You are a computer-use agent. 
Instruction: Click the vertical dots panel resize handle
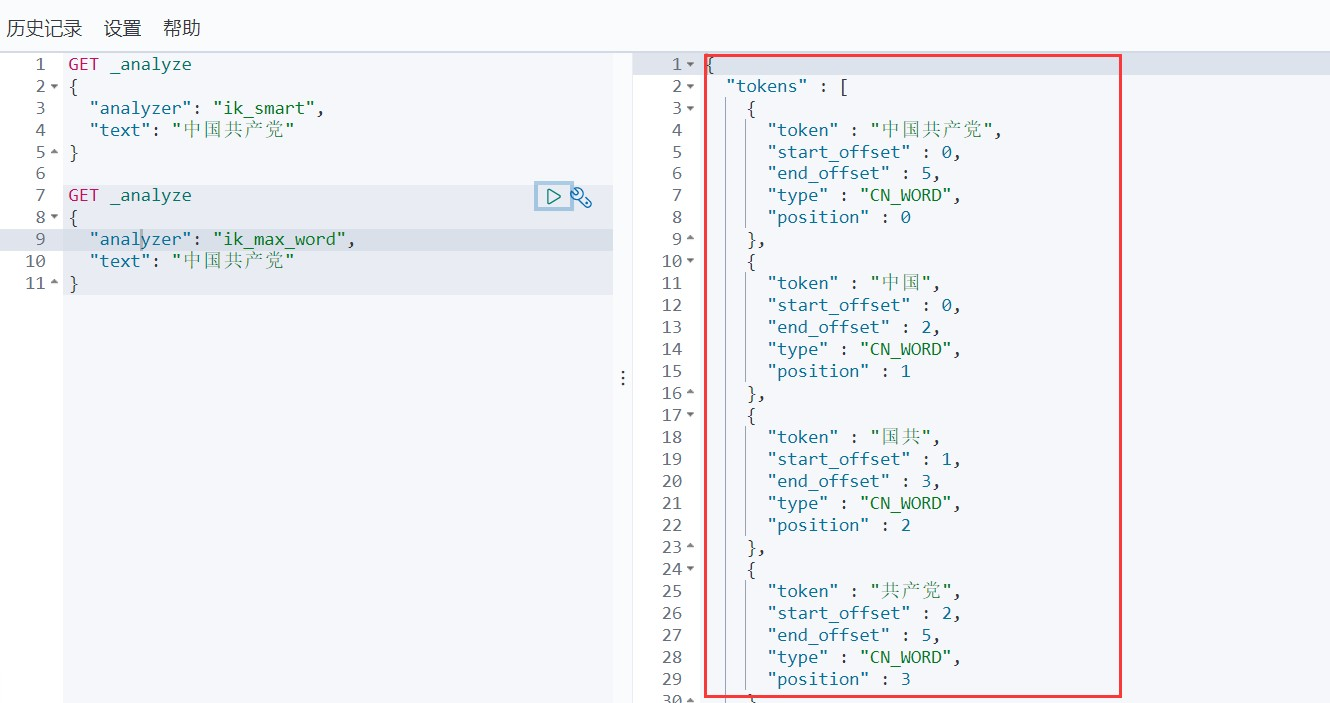click(x=623, y=378)
